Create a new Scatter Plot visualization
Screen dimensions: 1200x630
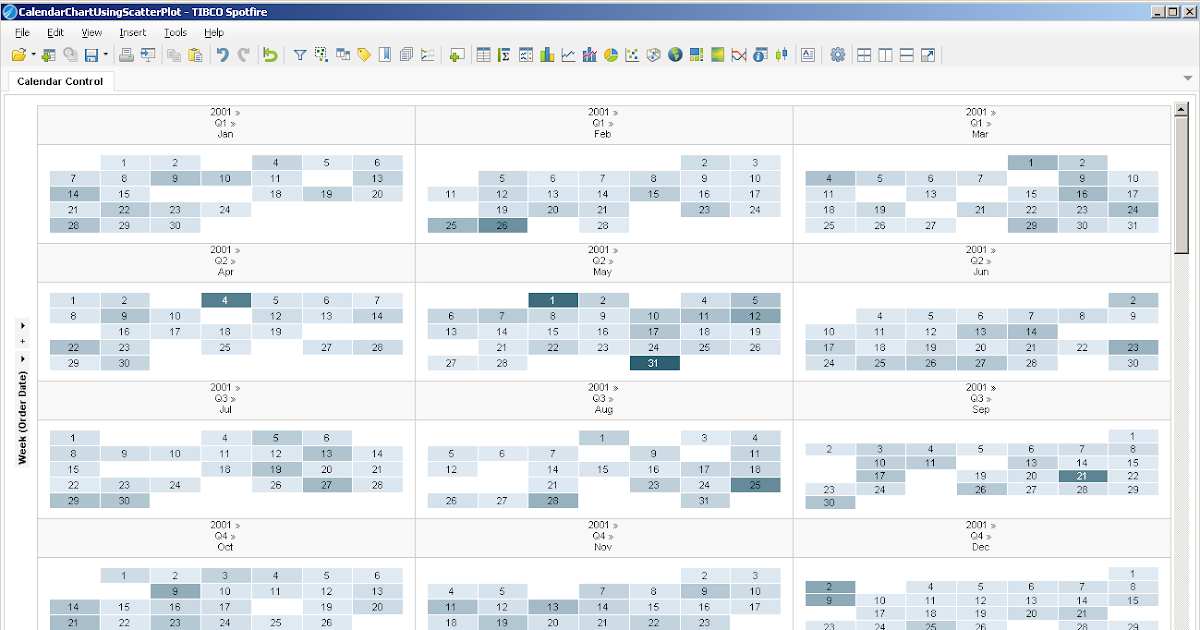click(632, 55)
